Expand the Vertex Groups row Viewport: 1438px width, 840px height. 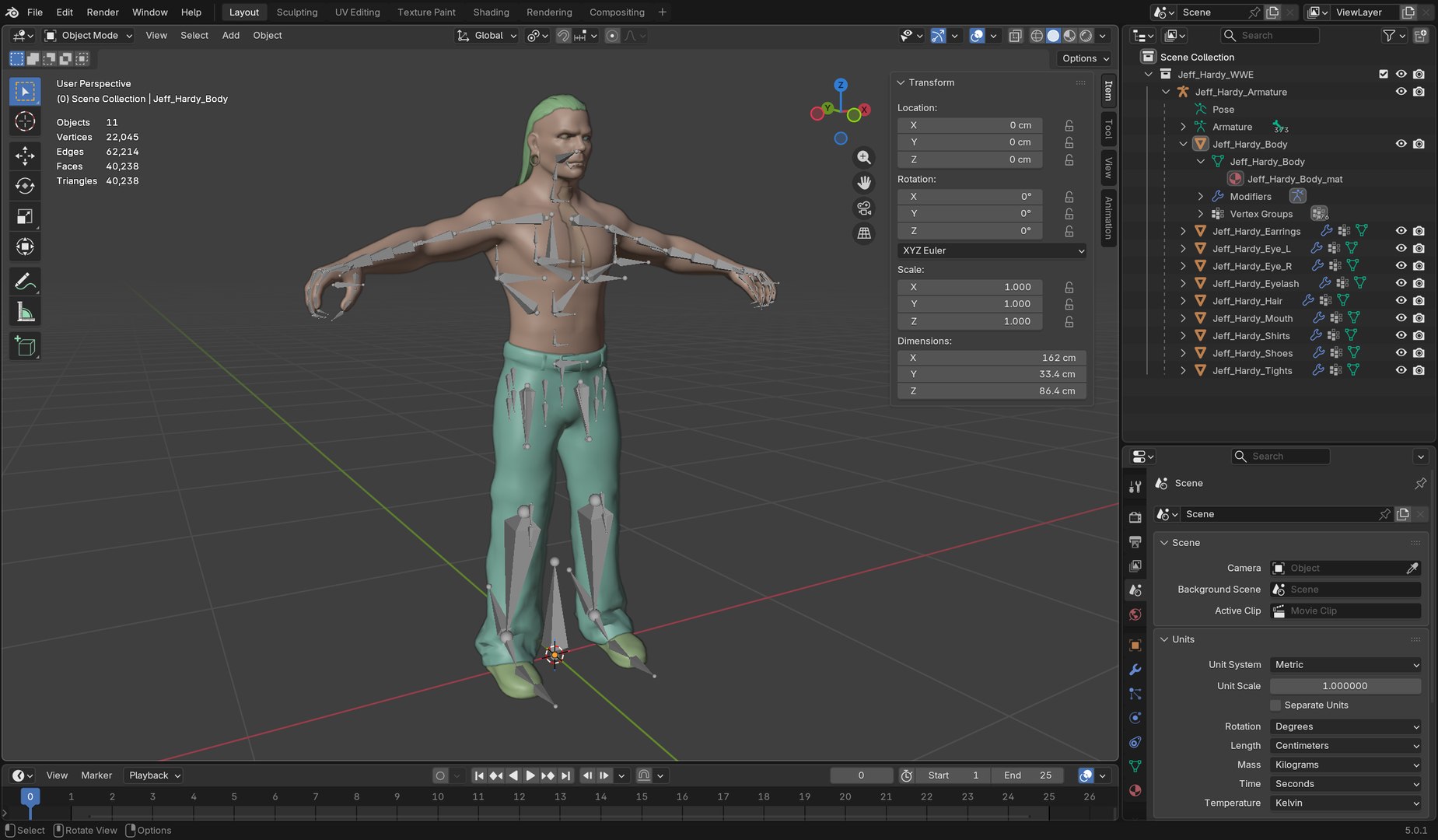[x=1200, y=214]
